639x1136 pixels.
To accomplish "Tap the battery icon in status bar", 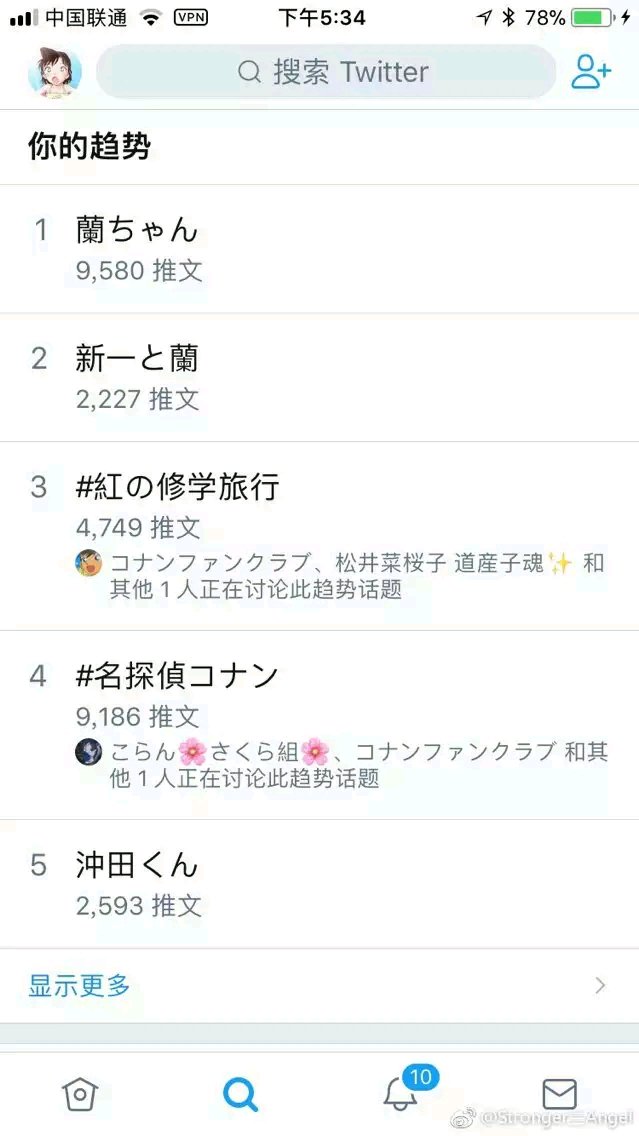I will pos(593,18).
